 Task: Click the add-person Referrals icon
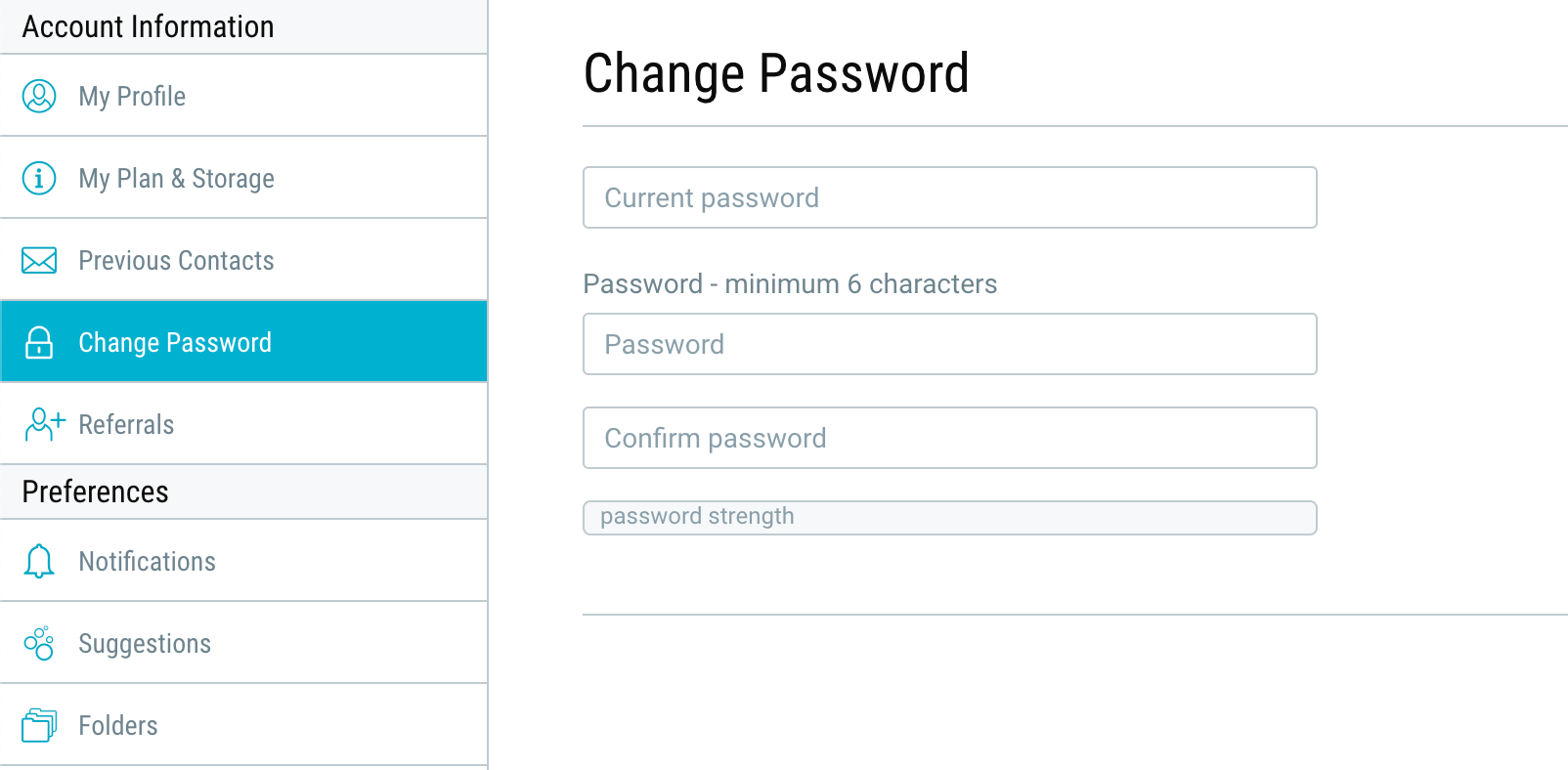(x=44, y=424)
